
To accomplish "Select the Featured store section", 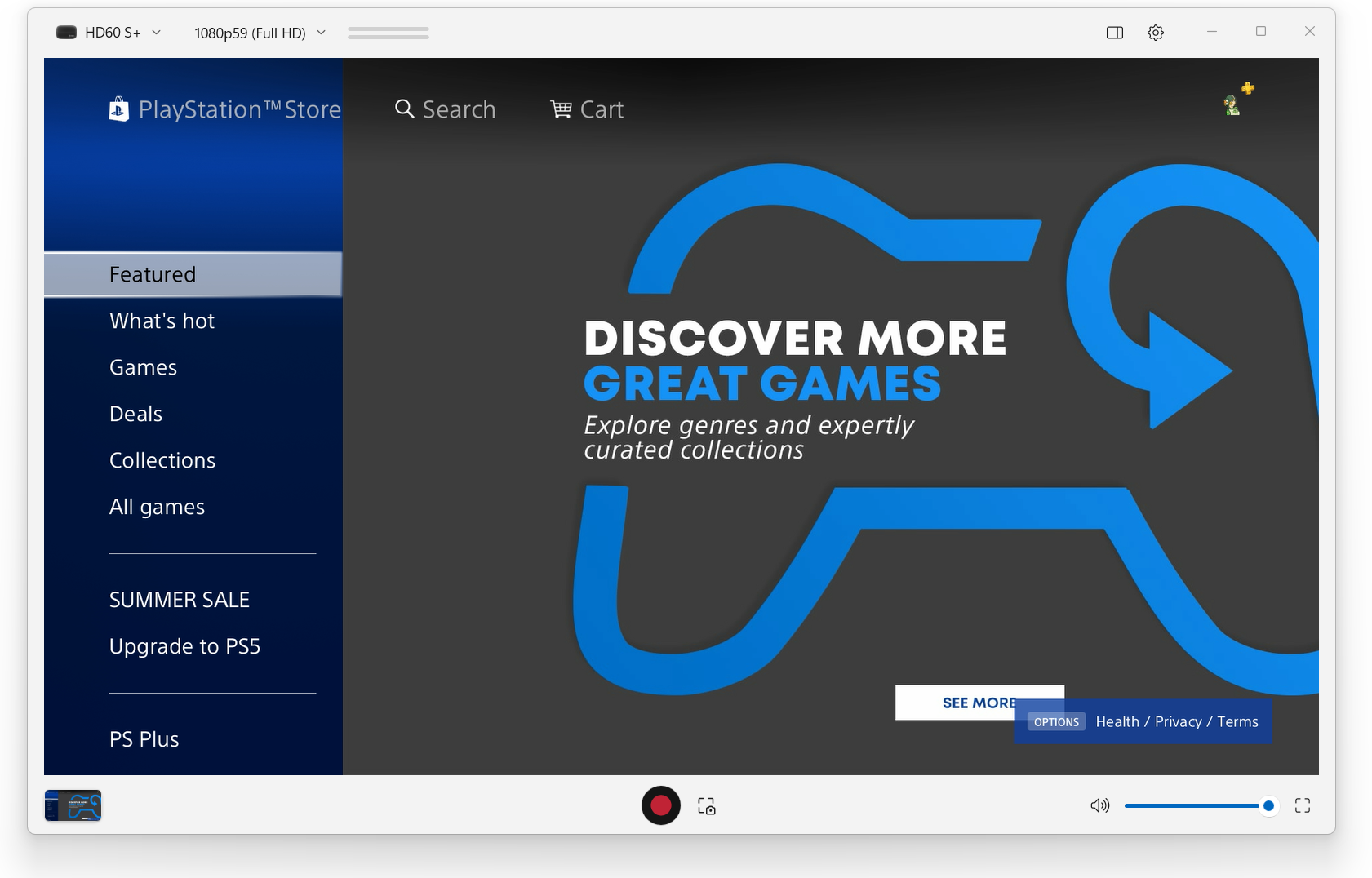I will click(153, 273).
